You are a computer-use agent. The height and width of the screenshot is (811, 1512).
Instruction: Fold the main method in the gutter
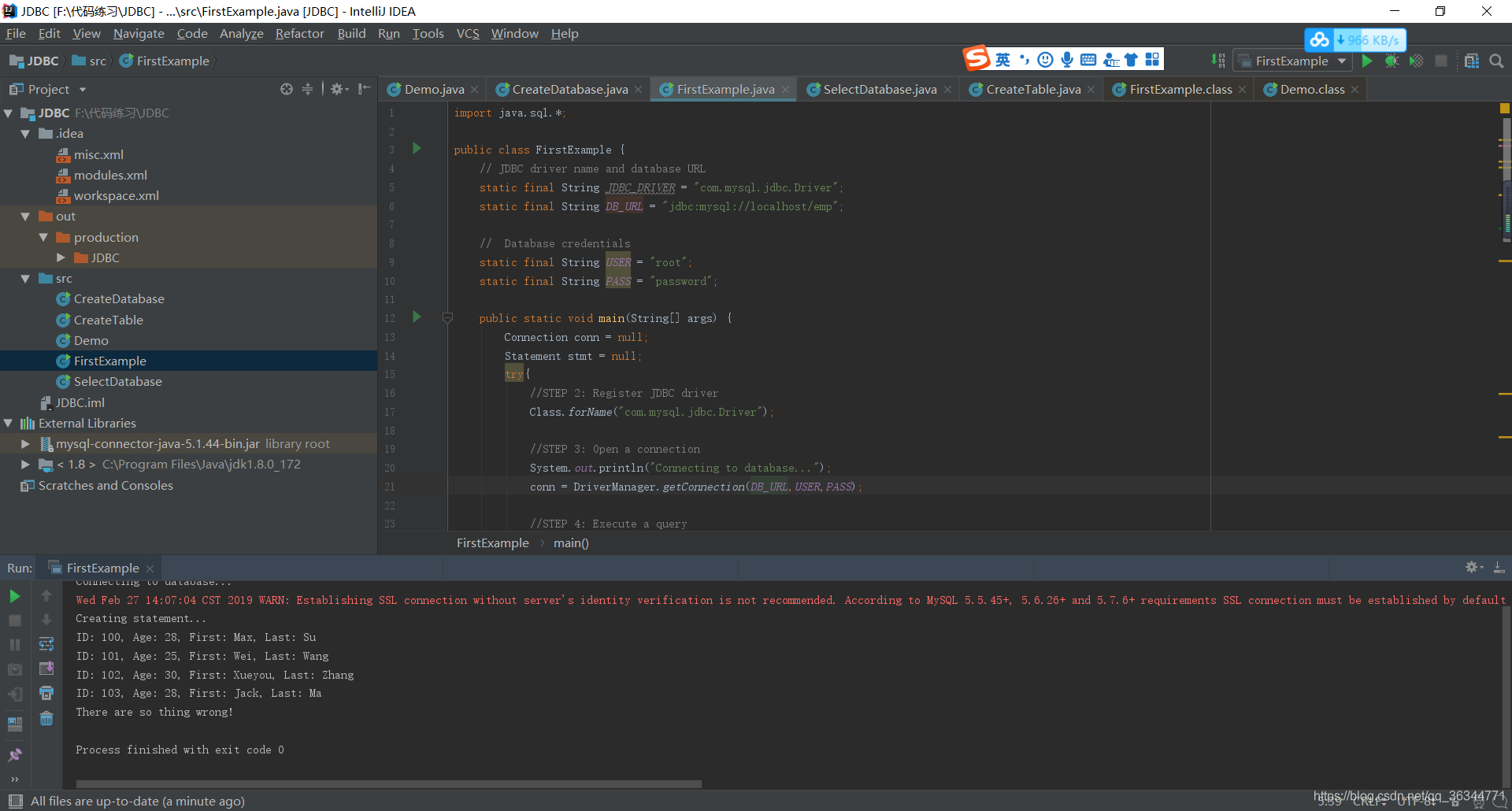coord(447,318)
